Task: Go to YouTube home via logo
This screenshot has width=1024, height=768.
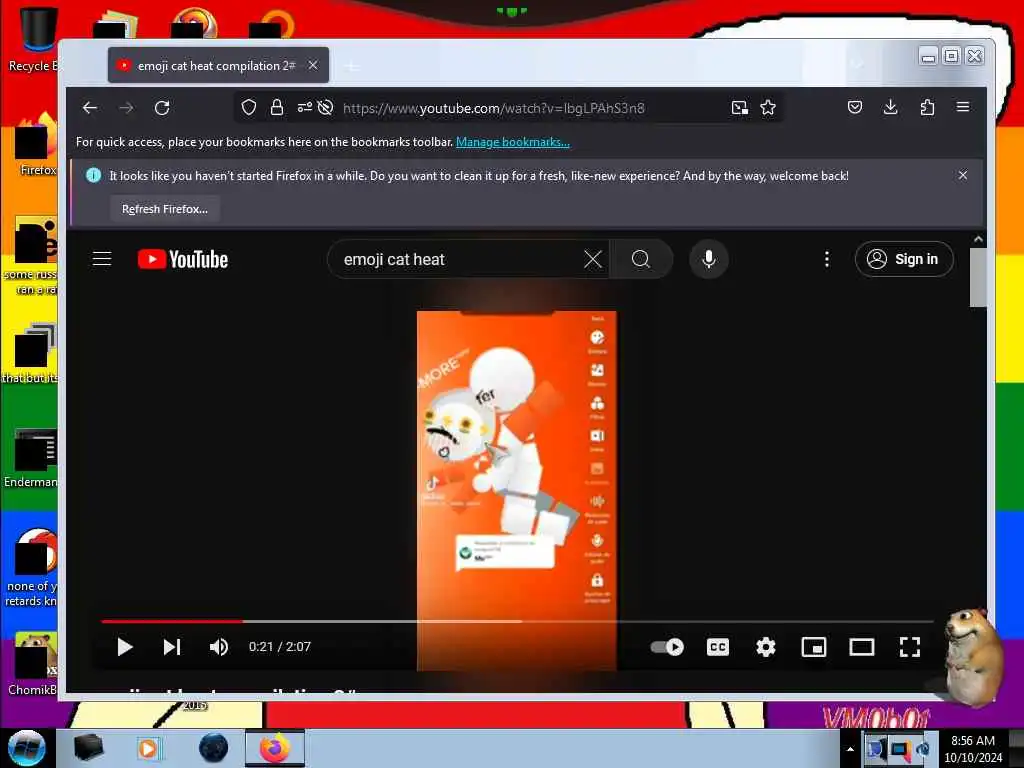Action: (183, 259)
